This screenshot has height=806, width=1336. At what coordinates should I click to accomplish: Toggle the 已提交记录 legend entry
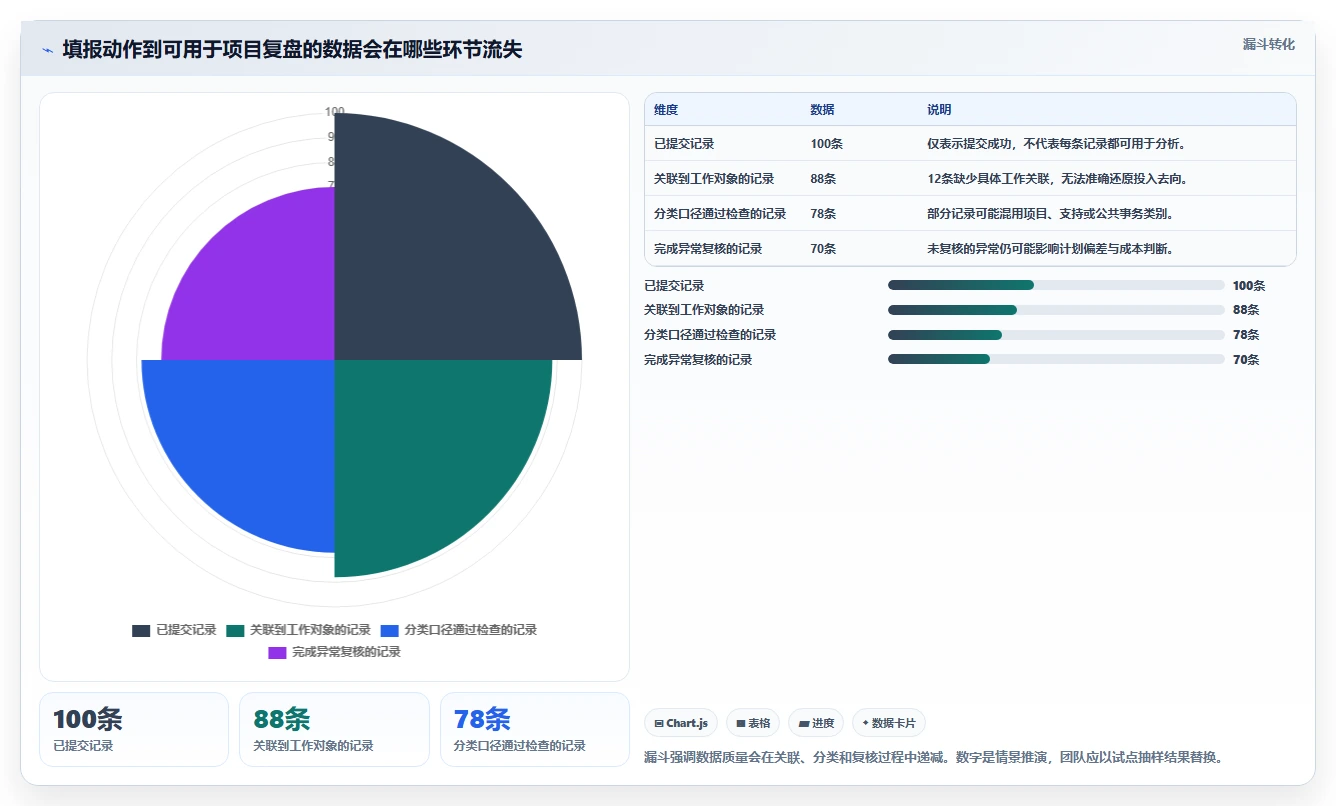(174, 630)
